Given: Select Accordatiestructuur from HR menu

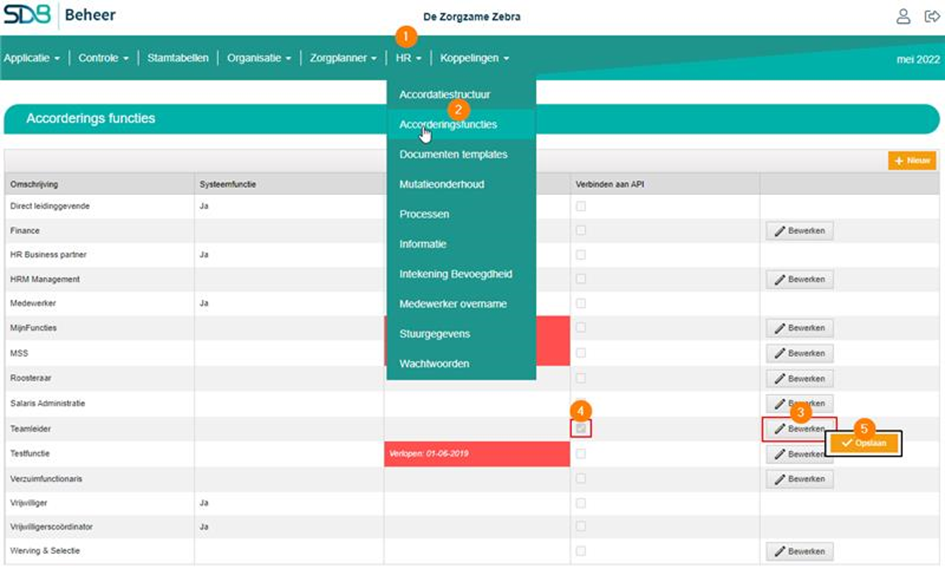Looking at the screenshot, I should (x=461, y=94).
